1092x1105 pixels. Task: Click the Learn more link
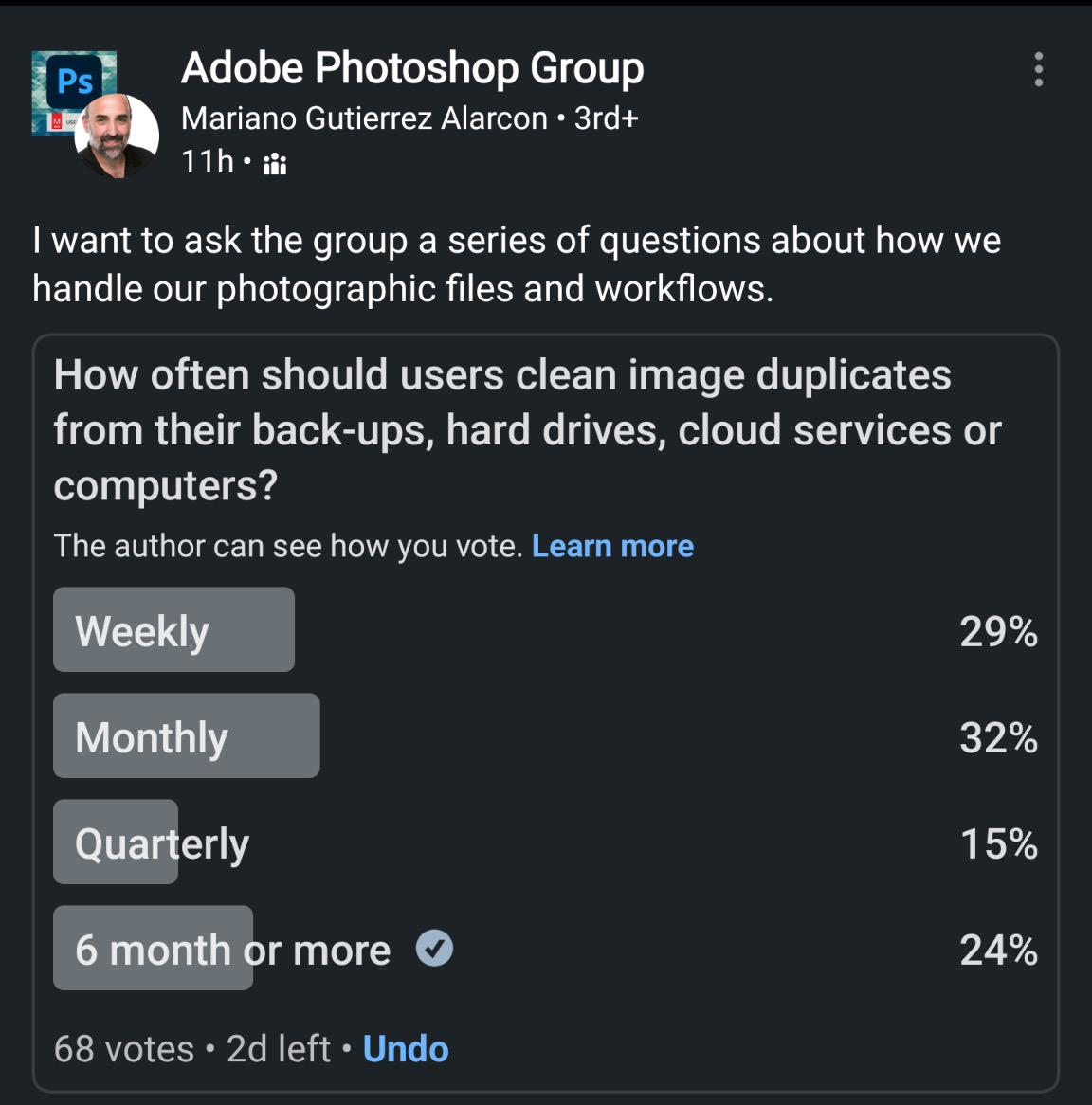(612, 546)
